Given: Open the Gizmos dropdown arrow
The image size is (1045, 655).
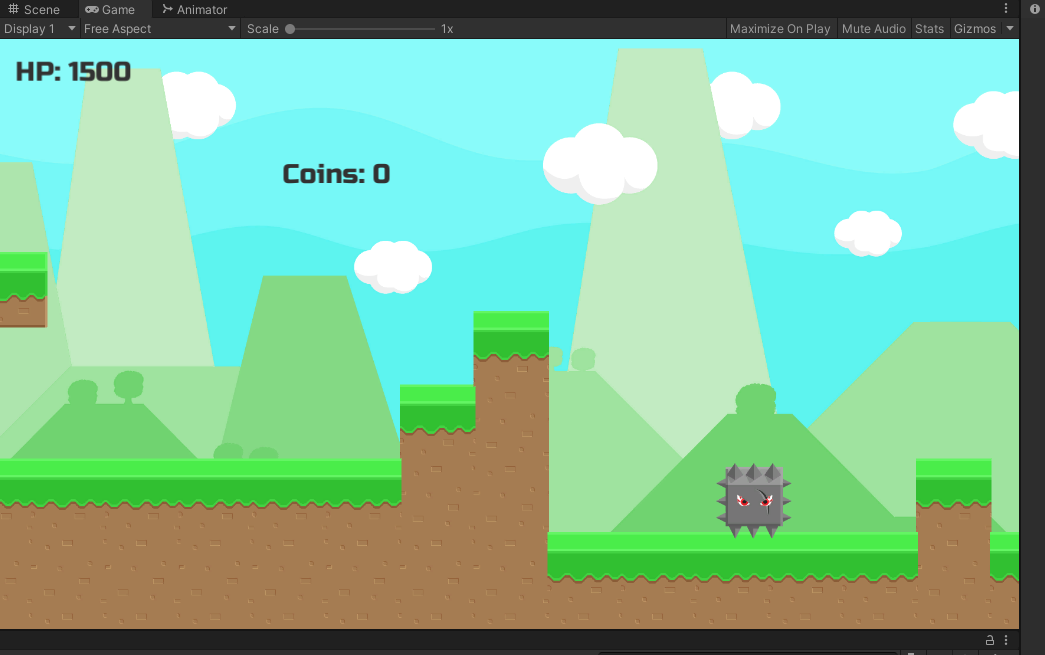Looking at the screenshot, I should (1010, 29).
